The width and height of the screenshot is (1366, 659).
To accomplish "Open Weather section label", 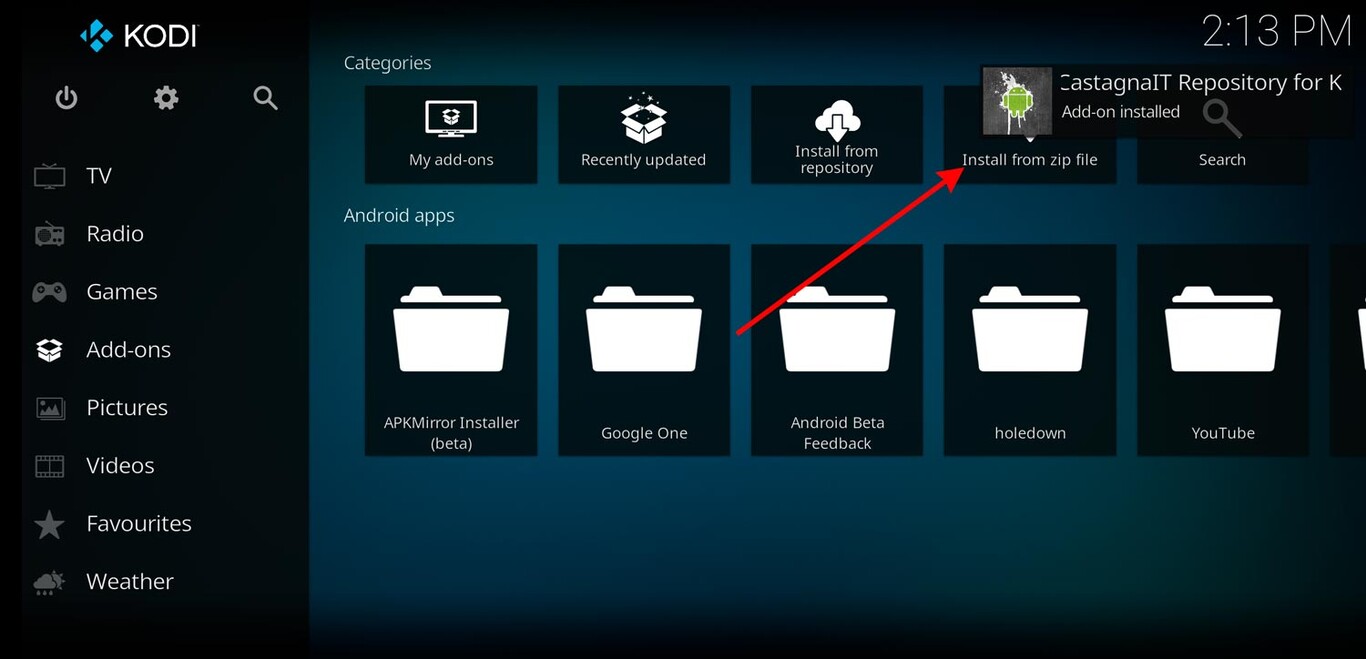I will click(130, 582).
